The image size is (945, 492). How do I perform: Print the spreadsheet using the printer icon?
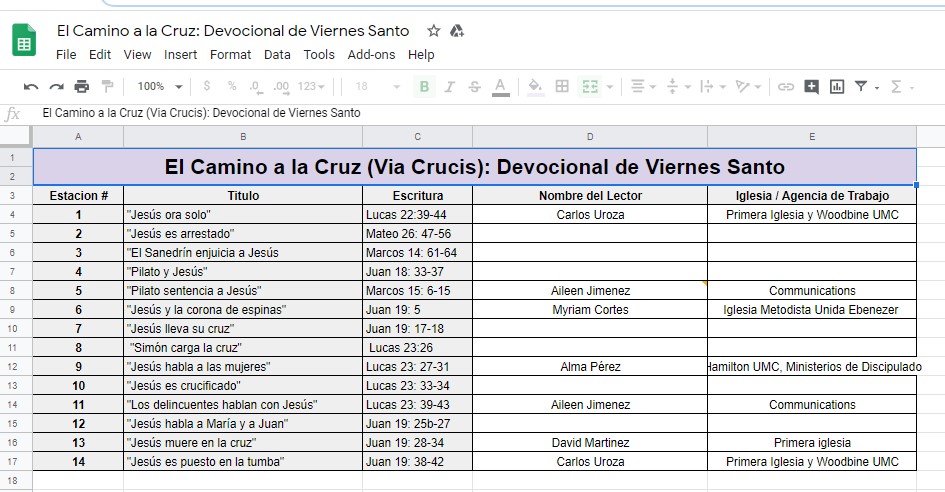pos(82,87)
